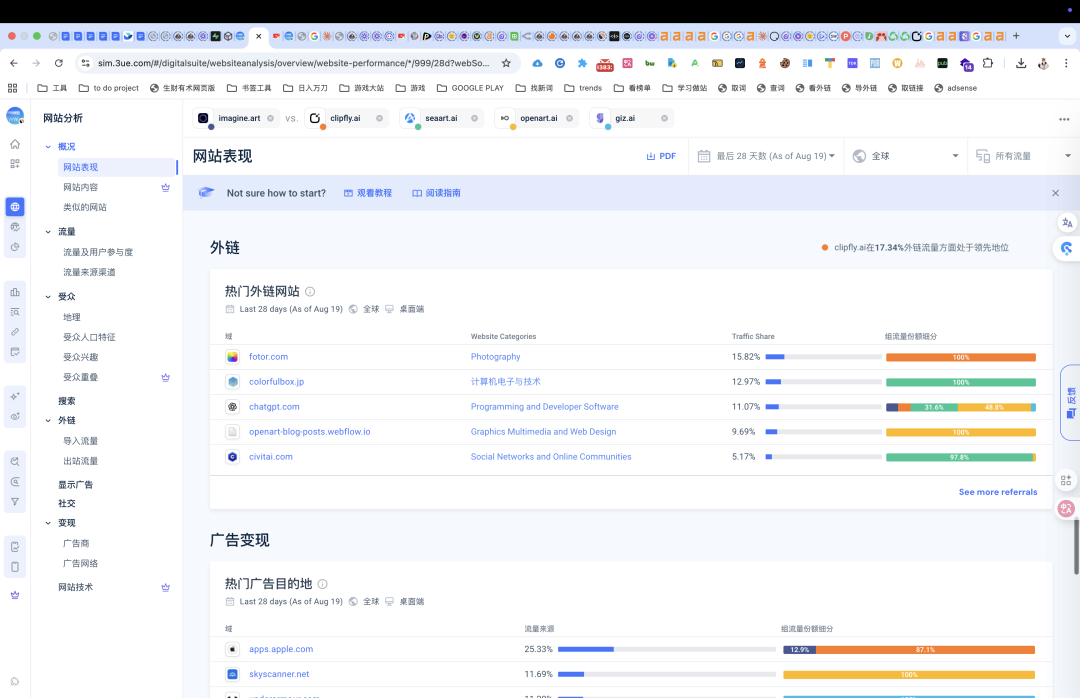Open the bar chart icon in left rail
The image size is (1080, 698).
click(14, 292)
